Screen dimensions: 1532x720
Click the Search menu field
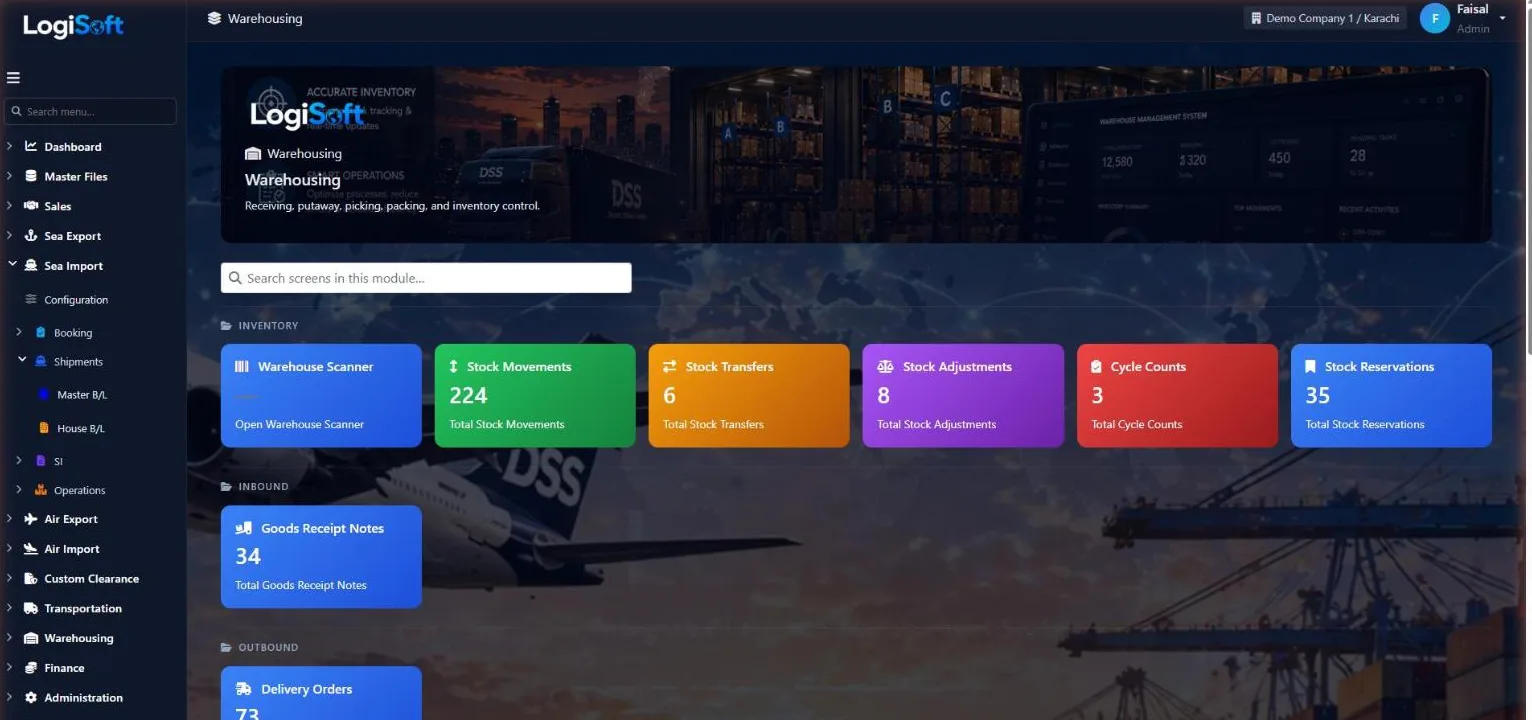(91, 111)
